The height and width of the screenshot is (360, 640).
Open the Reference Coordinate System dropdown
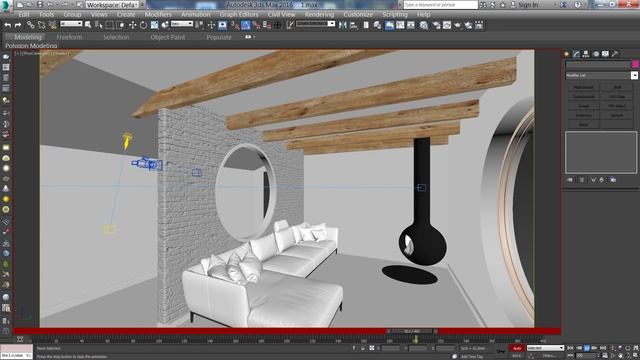click(182, 24)
